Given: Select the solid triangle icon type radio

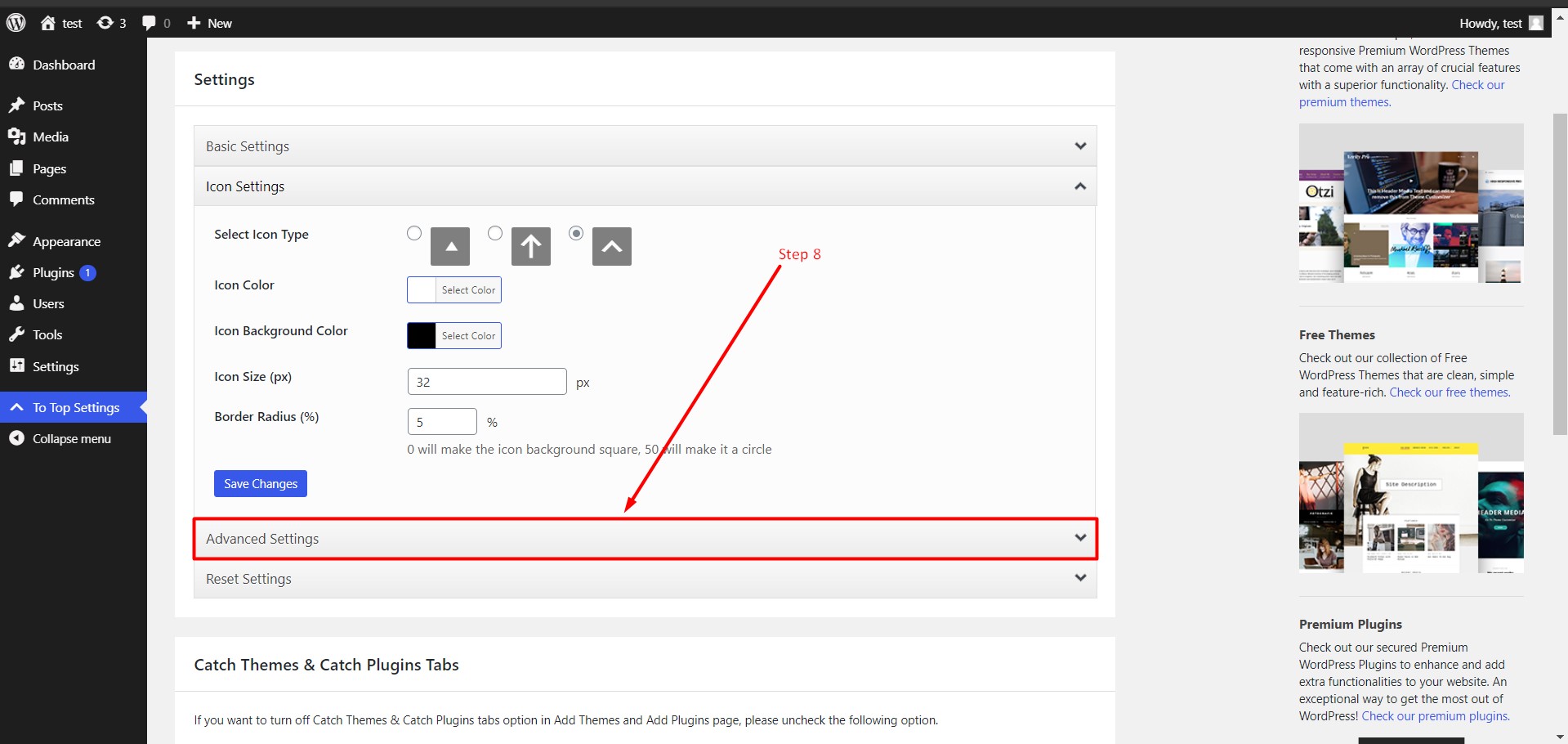Looking at the screenshot, I should click(414, 233).
